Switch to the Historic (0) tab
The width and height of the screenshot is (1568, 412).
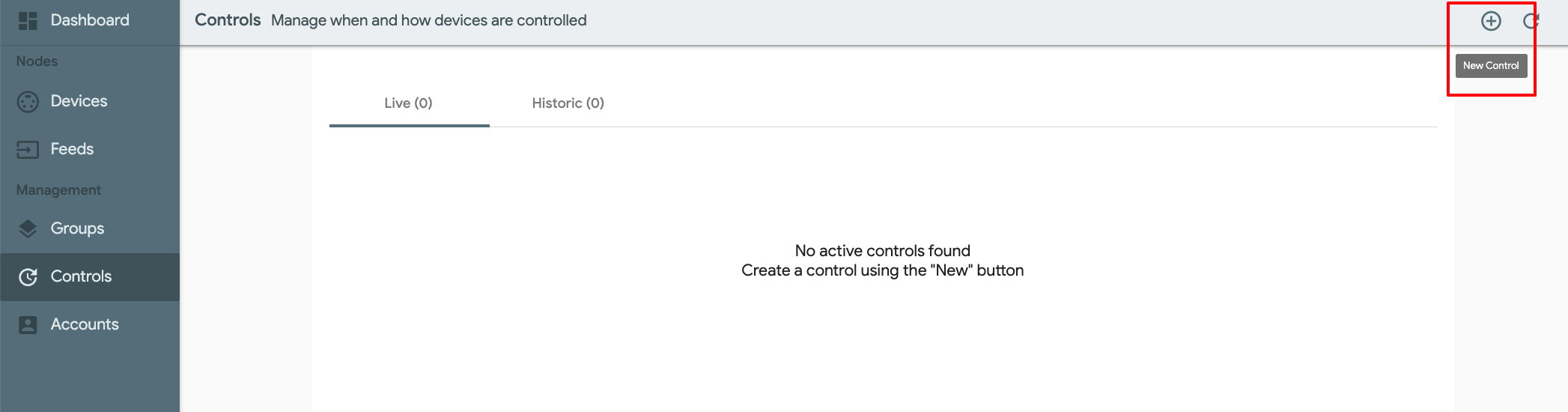(x=568, y=103)
